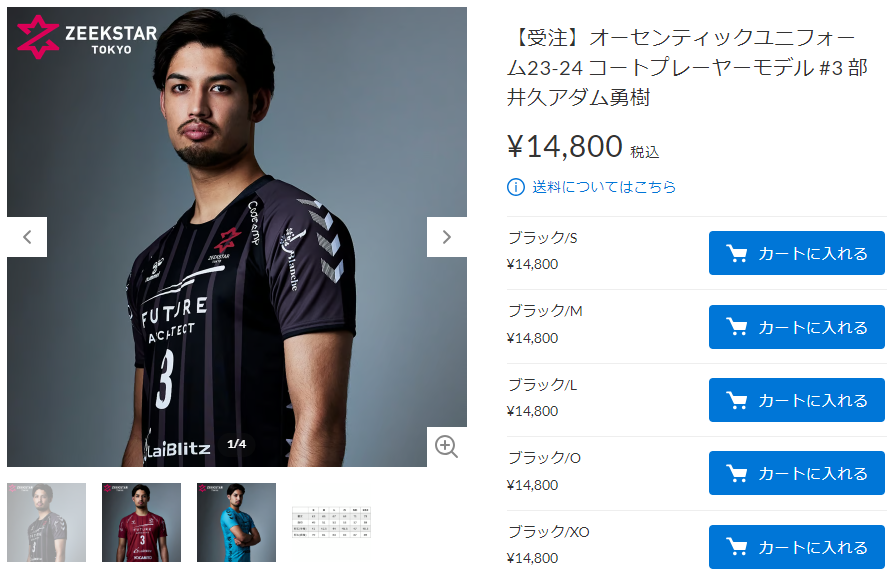This screenshot has width=891, height=579.
Task: Open the magnifier zoom on main photo
Action: click(447, 447)
